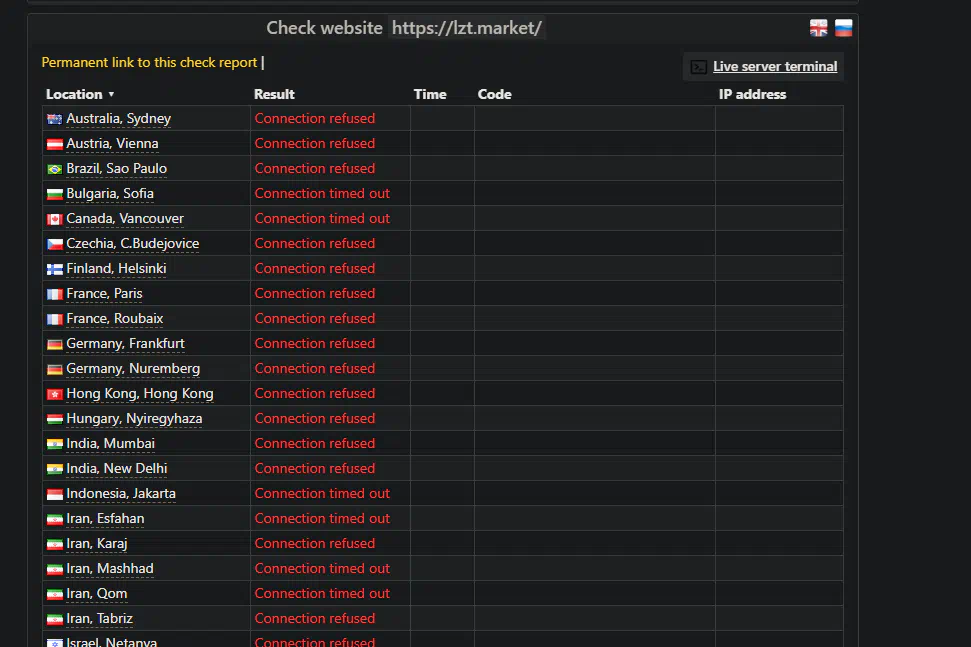Click the Connection timed out result for Indonesia, Jakarta

coord(322,493)
